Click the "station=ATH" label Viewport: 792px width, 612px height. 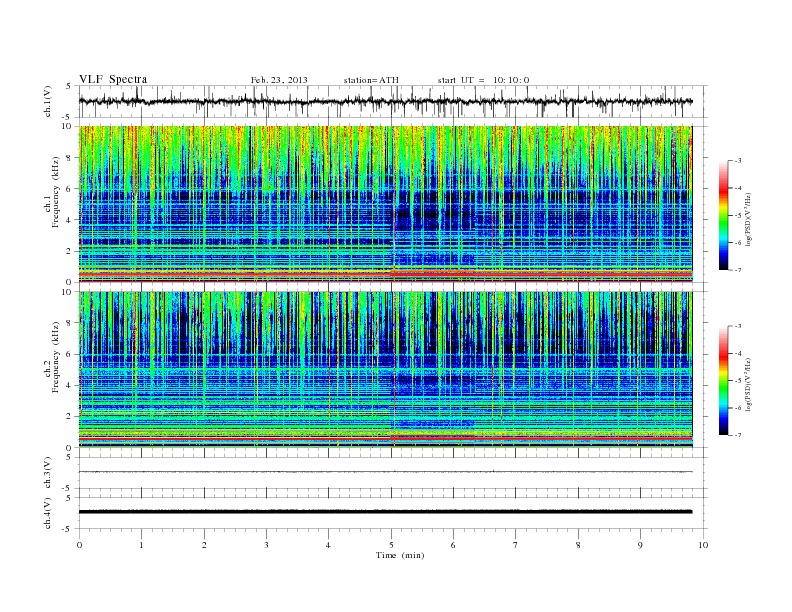pyautogui.click(x=371, y=80)
